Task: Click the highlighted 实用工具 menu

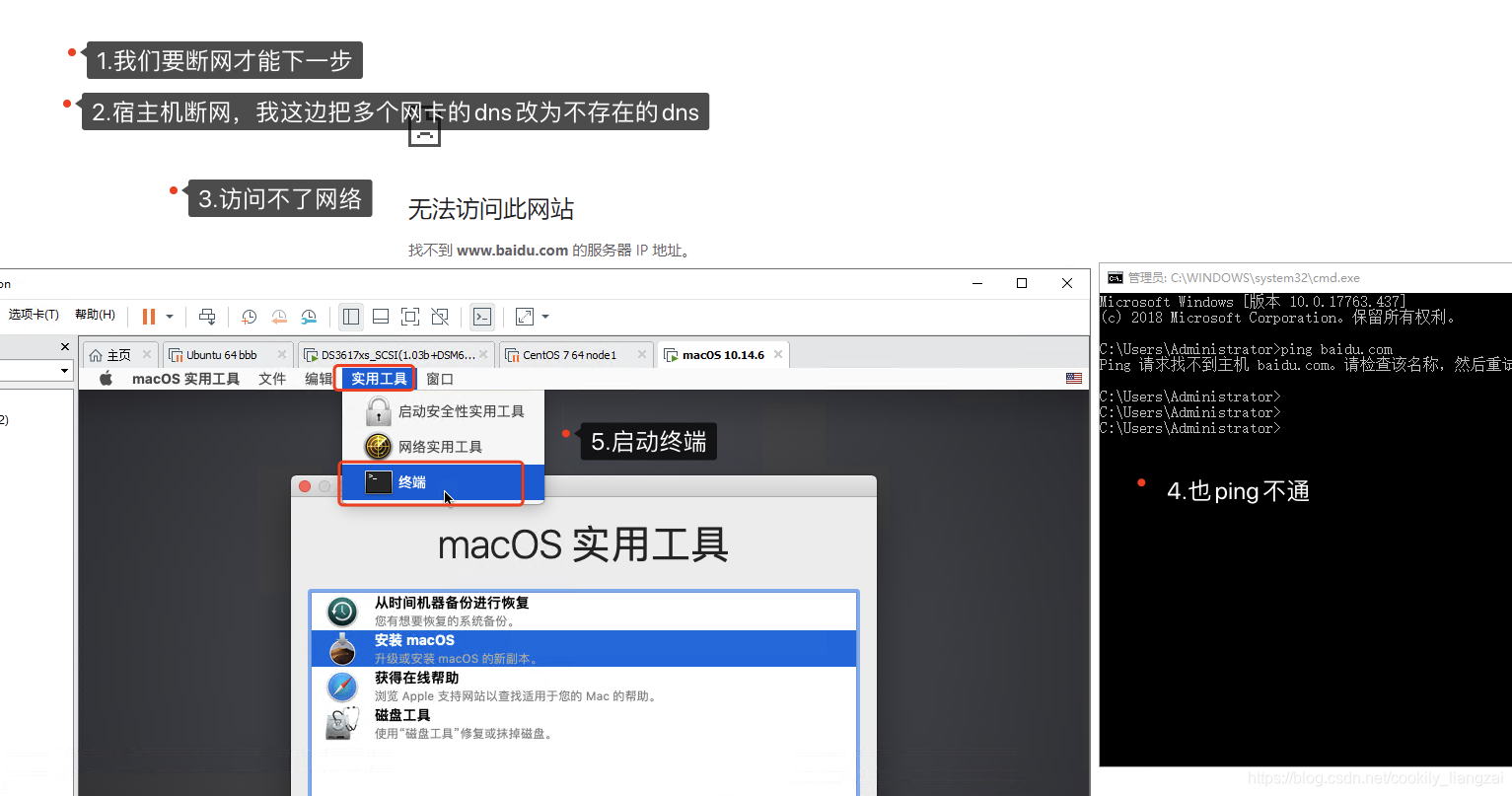Action: pyautogui.click(x=379, y=379)
